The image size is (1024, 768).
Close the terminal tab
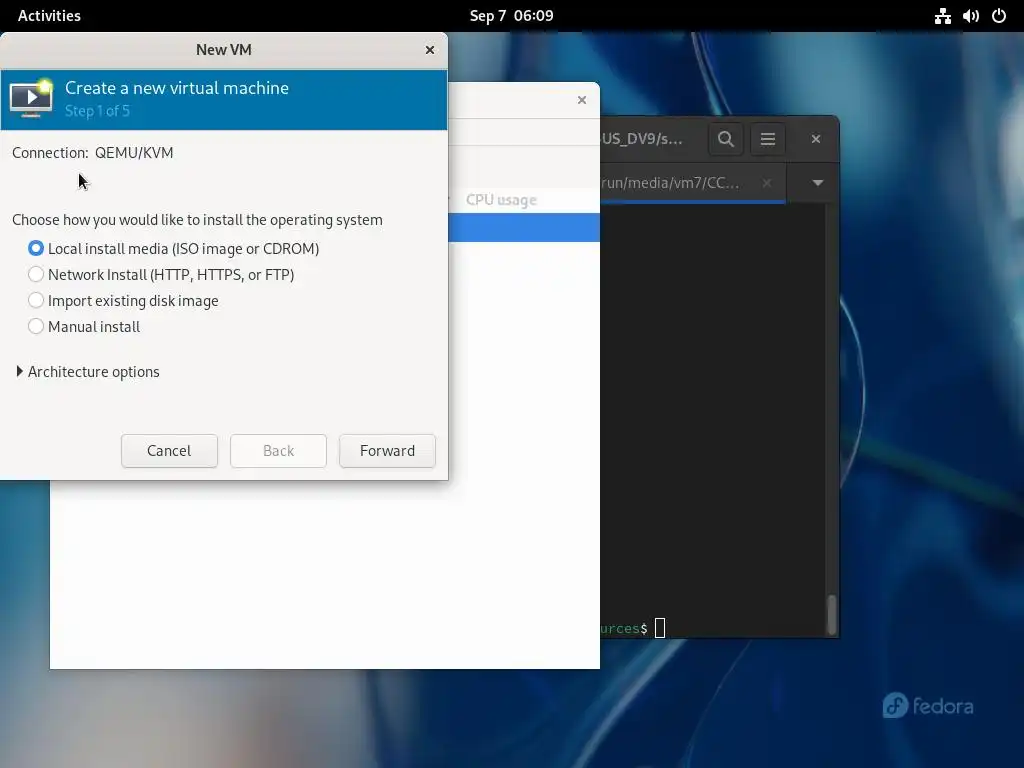(x=767, y=183)
